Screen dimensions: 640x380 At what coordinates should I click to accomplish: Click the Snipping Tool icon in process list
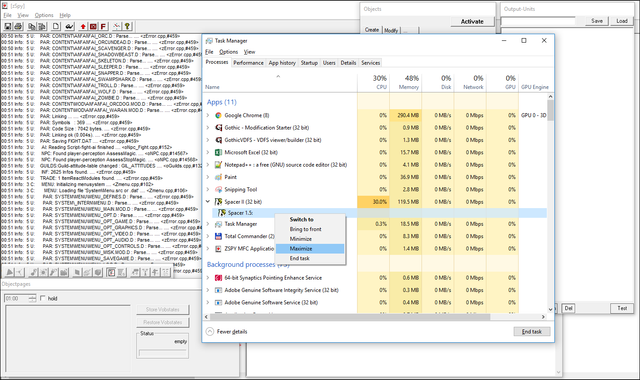point(218,189)
